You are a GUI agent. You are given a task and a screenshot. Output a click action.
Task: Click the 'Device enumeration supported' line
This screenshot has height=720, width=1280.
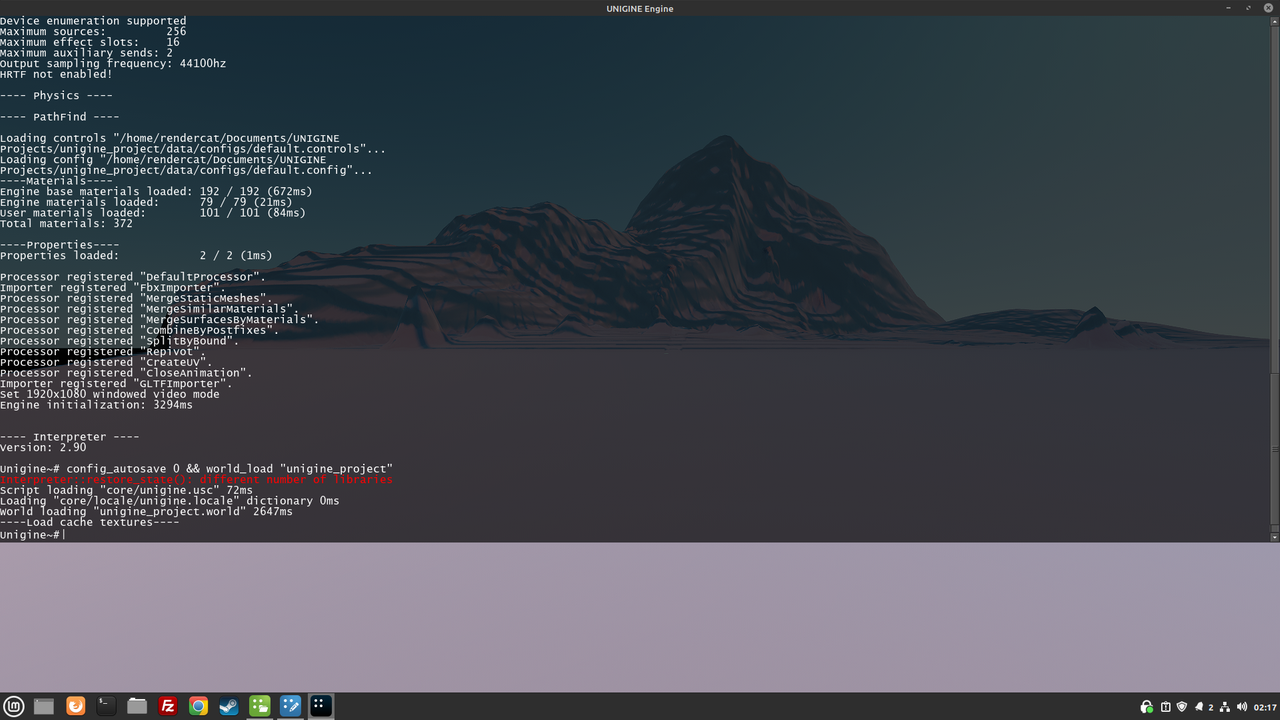[x=93, y=20]
